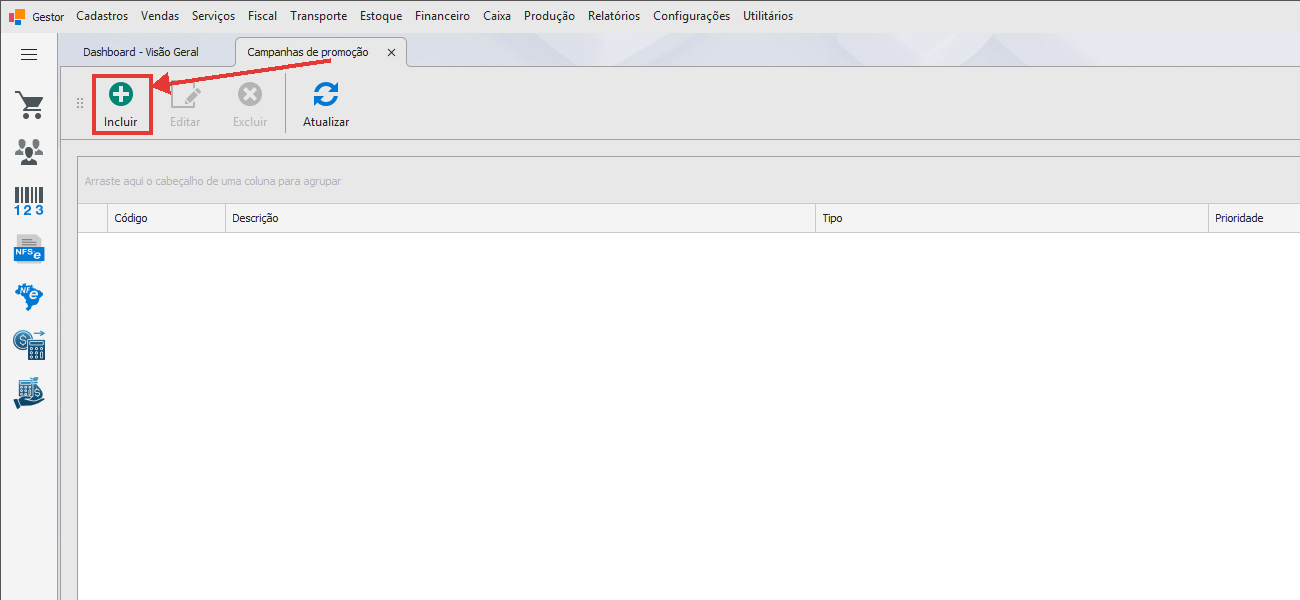Switch to Dashboard - Visão Geral tab

[141, 52]
